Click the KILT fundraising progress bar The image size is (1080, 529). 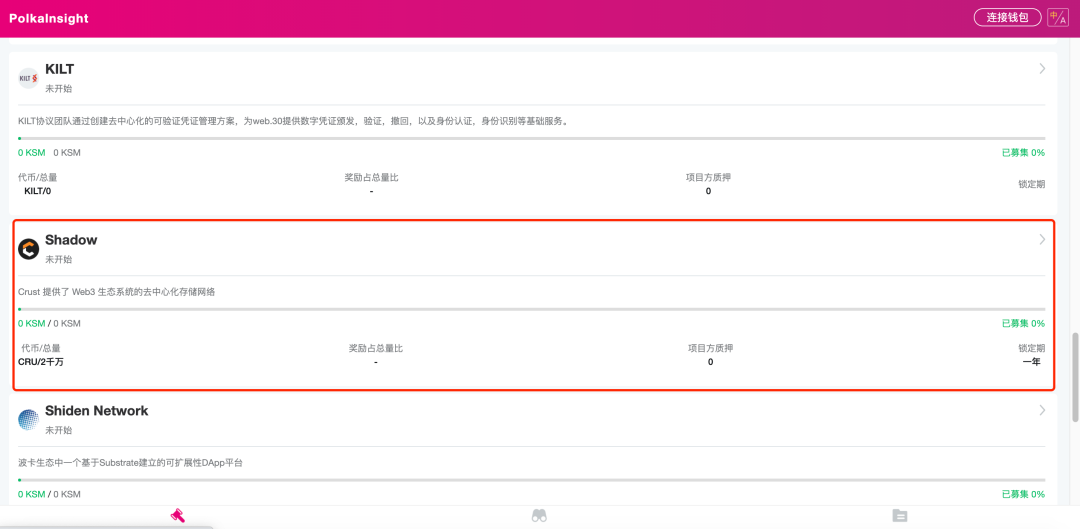pyautogui.click(x=531, y=138)
